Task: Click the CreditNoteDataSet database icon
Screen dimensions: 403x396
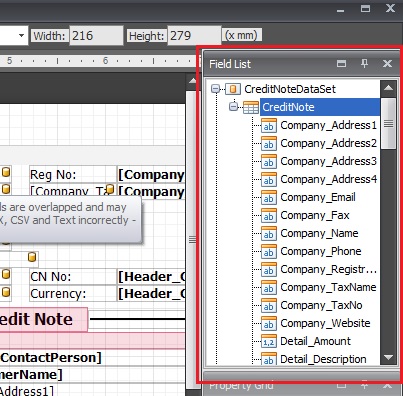Action: click(x=233, y=89)
